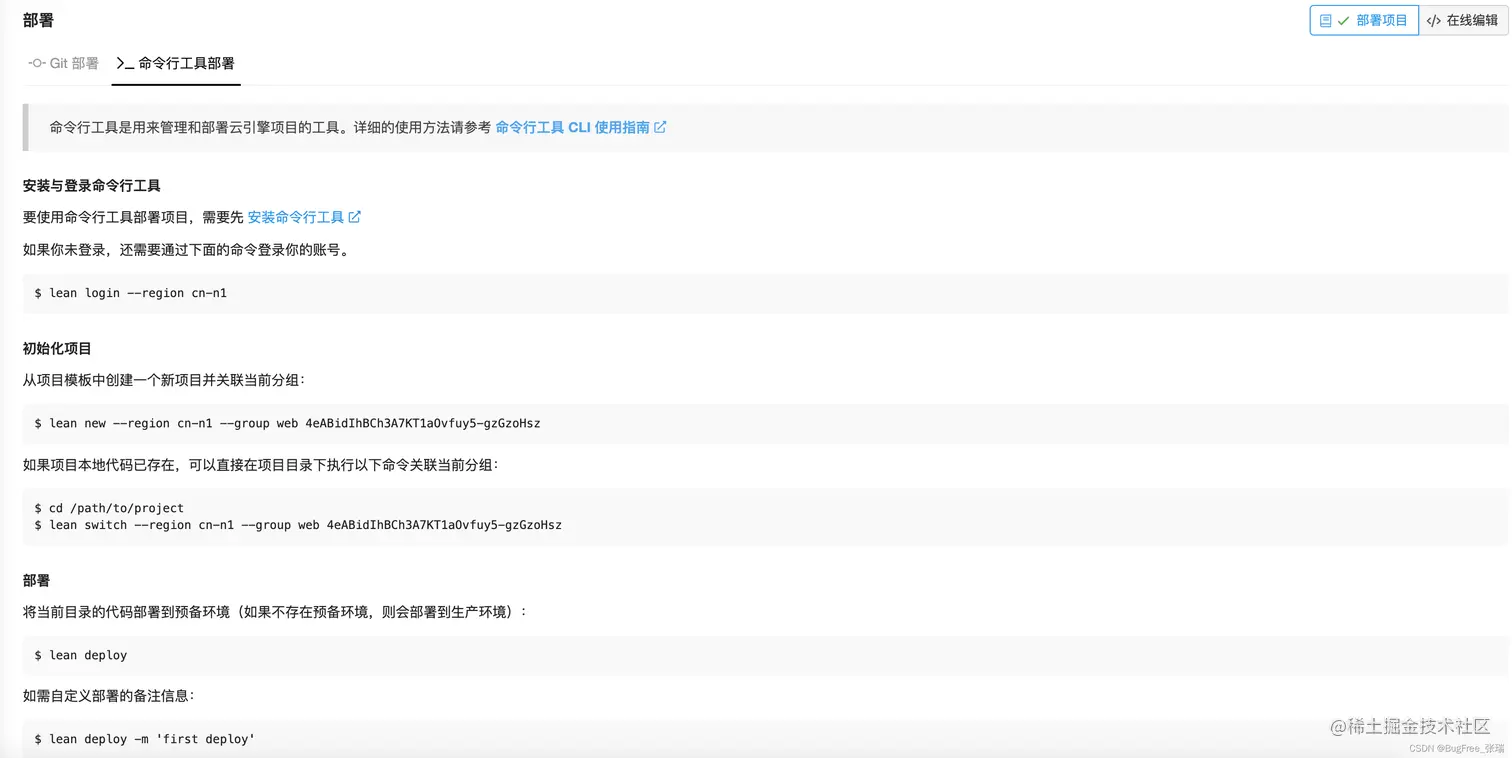Open 在线编辑 online editor
This screenshot has height=758, width=1512.
point(1463,20)
